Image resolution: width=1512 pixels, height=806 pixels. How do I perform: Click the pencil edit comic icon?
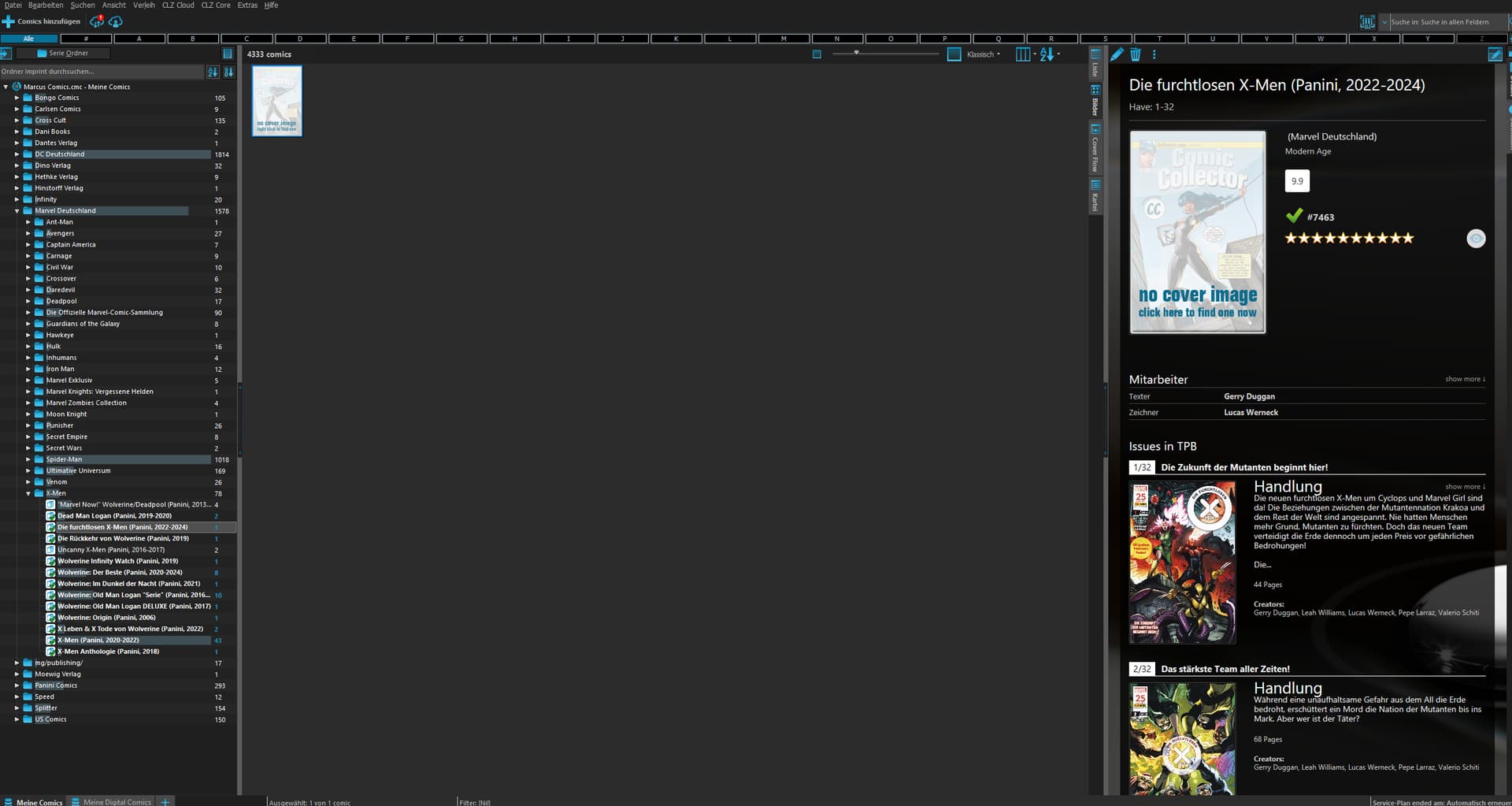tap(1117, 54)
